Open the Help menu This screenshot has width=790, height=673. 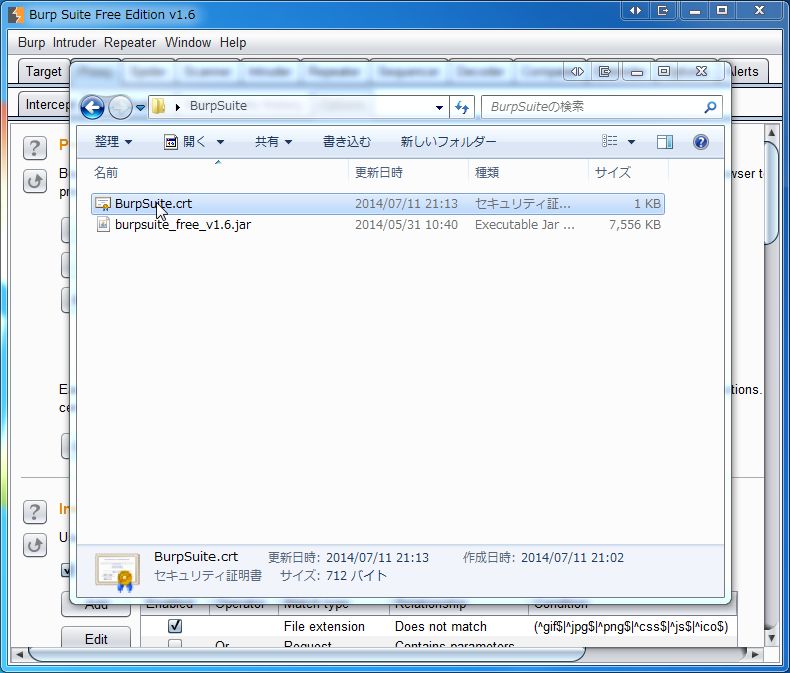233,42
